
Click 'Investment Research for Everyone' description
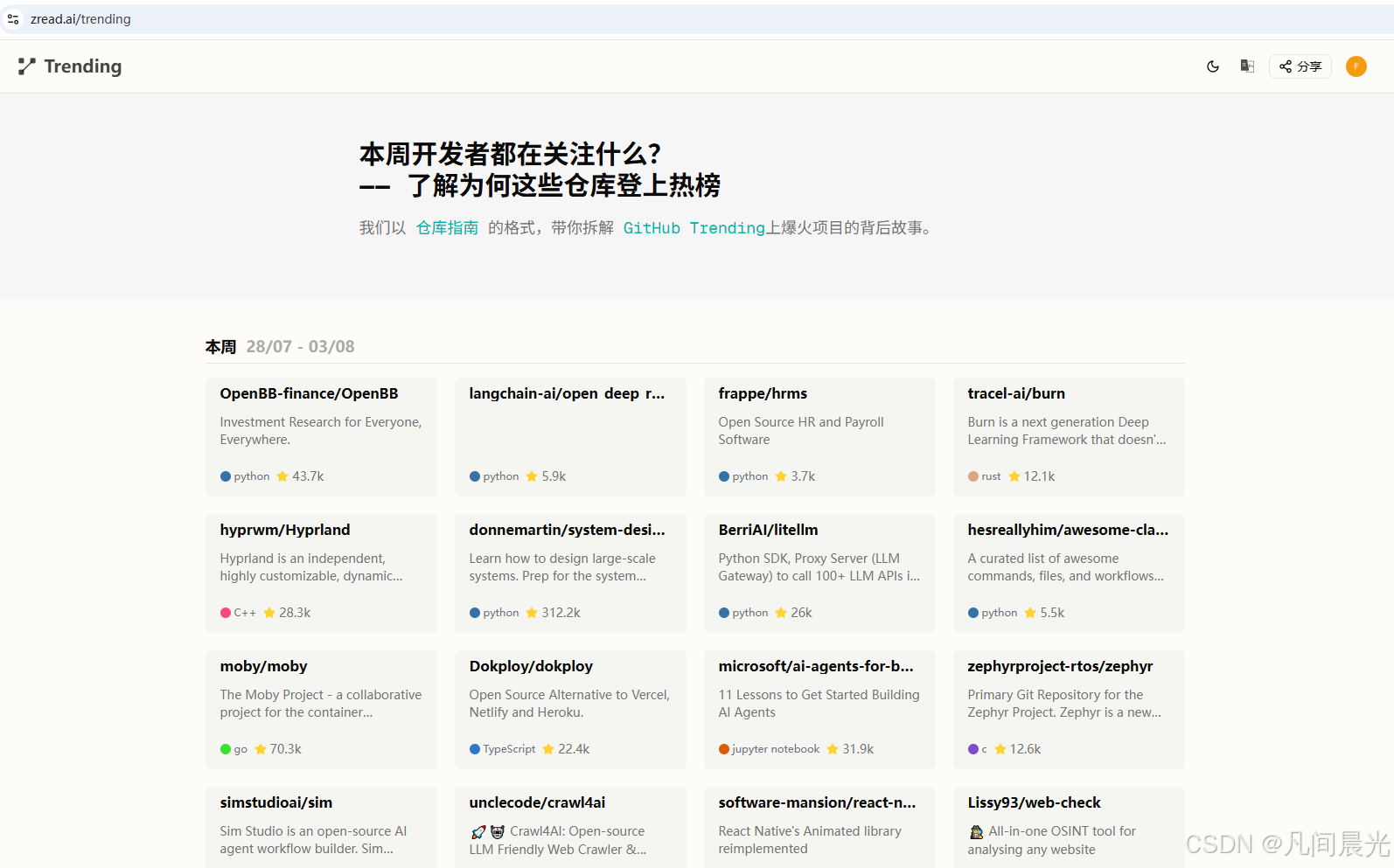(x=321, y=431)
